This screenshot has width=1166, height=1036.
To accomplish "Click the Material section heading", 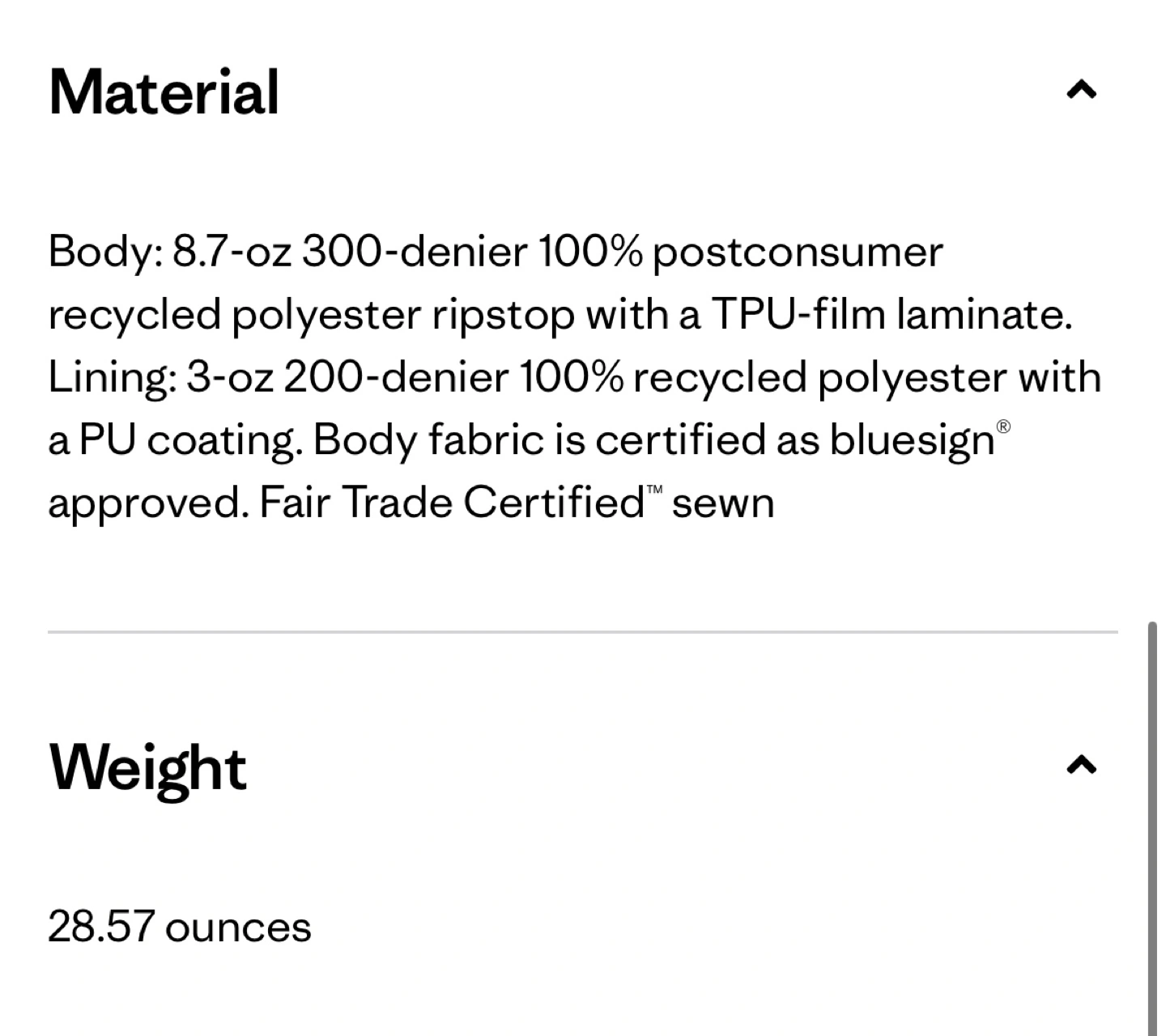I will tap(164, 93).
